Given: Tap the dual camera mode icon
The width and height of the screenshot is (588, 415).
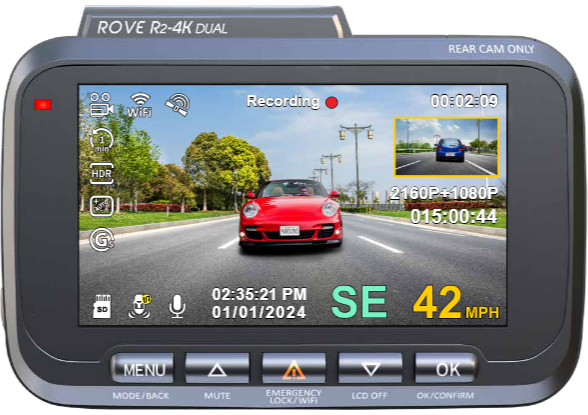Looking at the screenshot, I should 101,105.
